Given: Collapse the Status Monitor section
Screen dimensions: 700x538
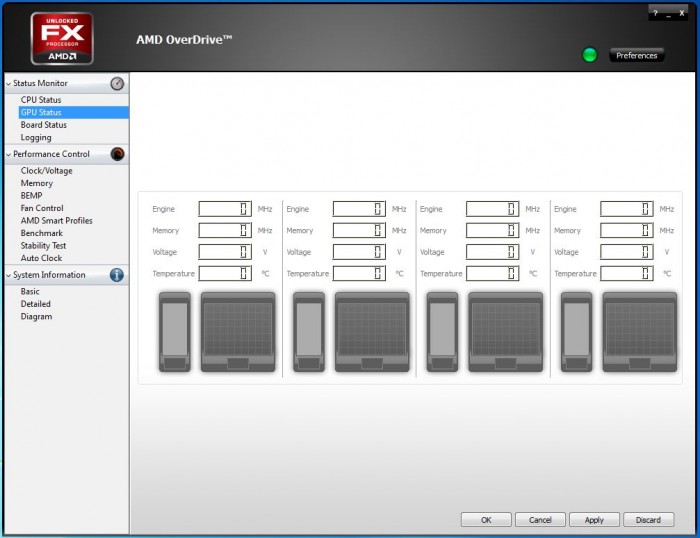Looking at the screenshot, I should (x=8, y=83).
